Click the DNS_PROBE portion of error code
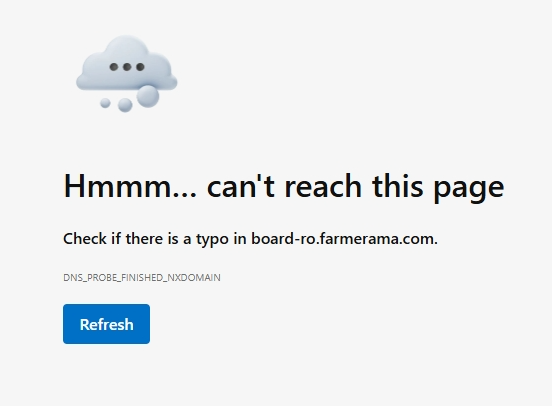Image resolution: width=552 pixels, height=406 pixels. pyautogui.click(x=90, y=277)
